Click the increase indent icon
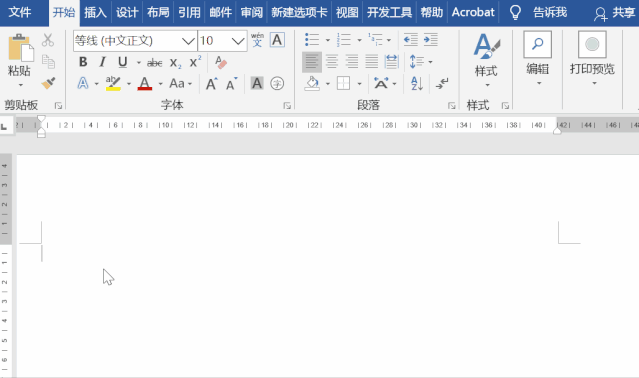The width and height of the screenshot is (639, 378). point(431,40)
